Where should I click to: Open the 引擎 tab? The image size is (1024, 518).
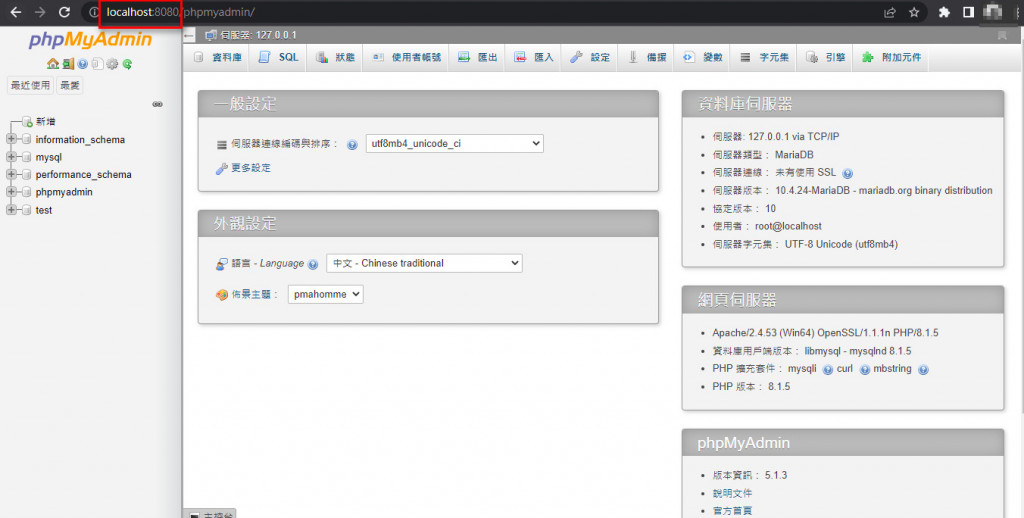(825, 57)
